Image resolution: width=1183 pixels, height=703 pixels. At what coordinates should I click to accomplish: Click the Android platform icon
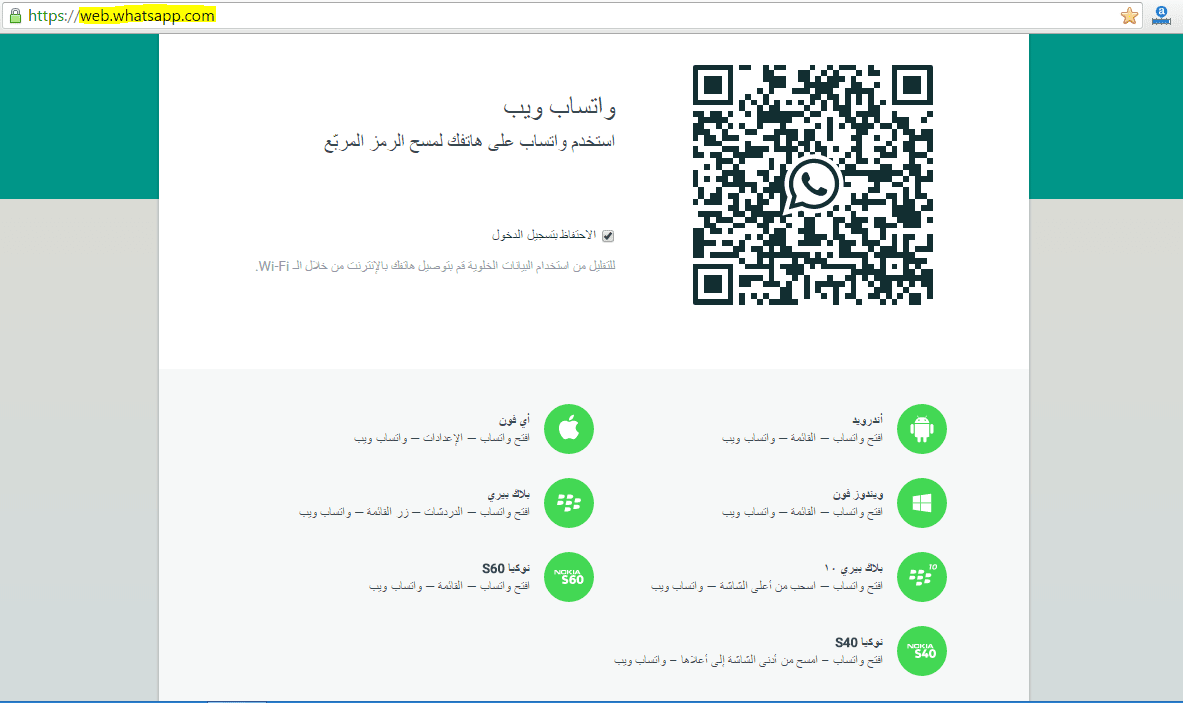point(921,429)
